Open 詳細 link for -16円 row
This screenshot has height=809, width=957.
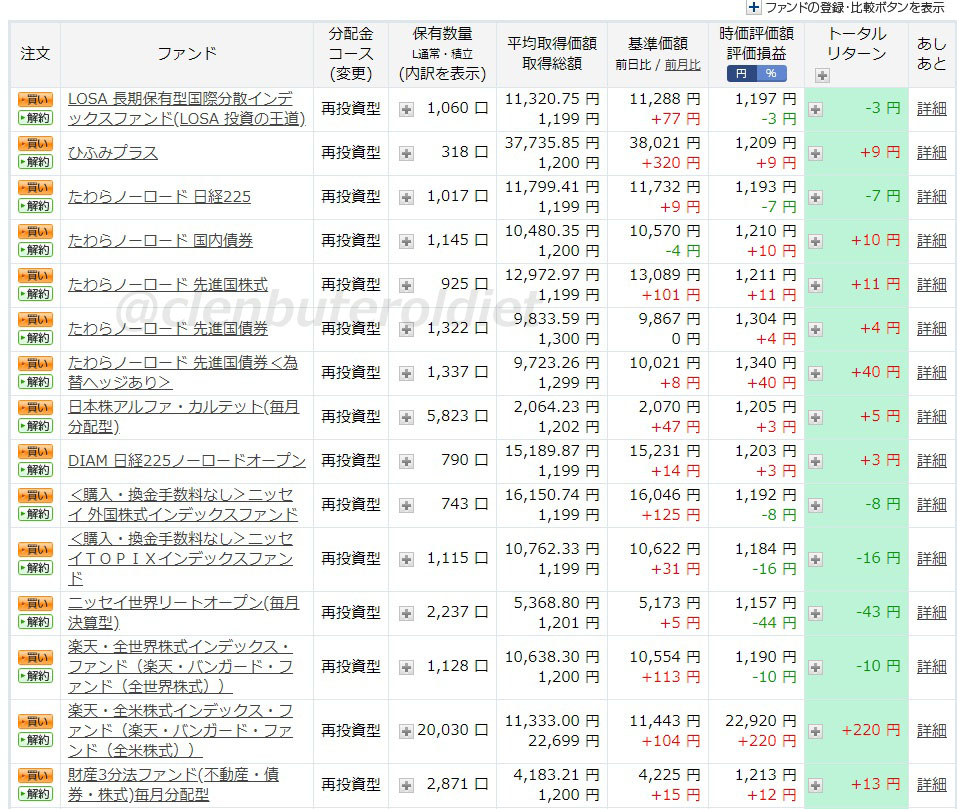[931, 558]
